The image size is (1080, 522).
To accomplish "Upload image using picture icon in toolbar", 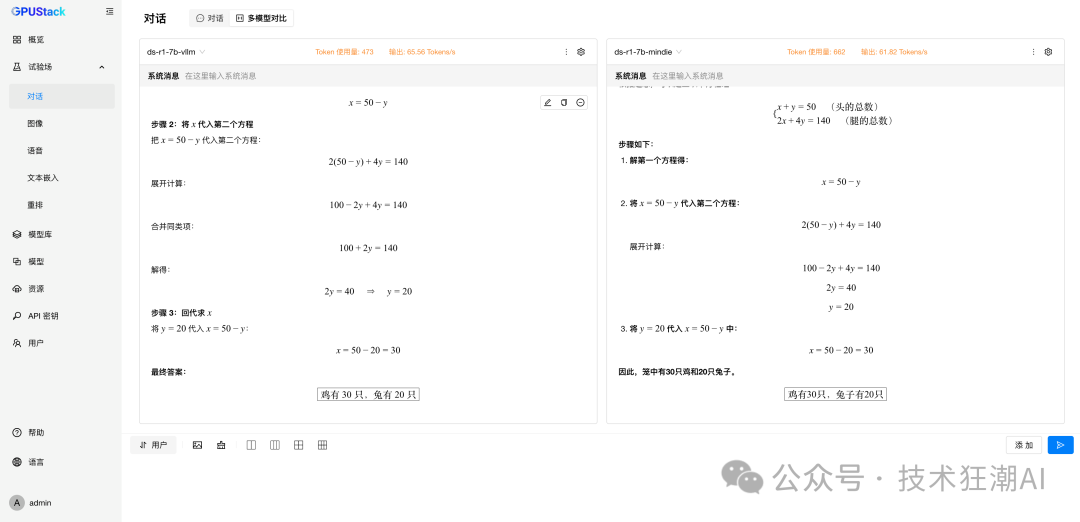I will pos(198,446).
